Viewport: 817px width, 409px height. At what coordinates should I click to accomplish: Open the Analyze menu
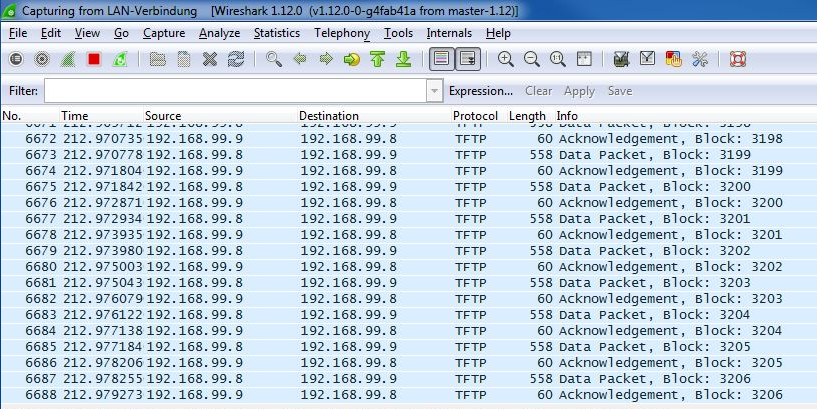point(219,33)
